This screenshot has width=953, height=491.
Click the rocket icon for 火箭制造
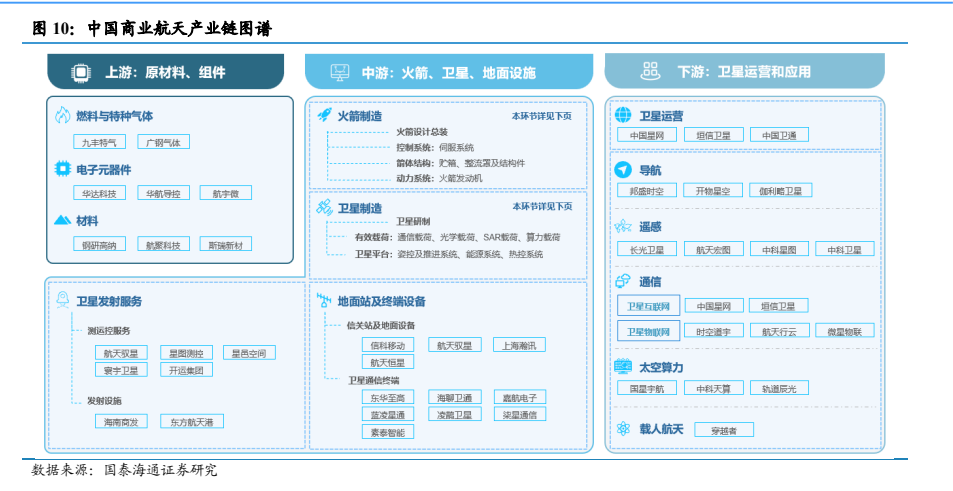pos(325,115)
